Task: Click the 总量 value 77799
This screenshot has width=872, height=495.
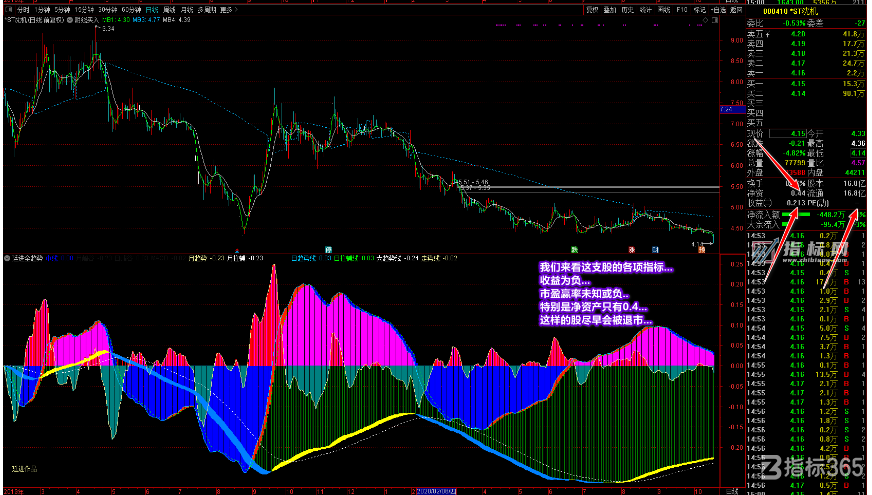Action: point(795,163)
